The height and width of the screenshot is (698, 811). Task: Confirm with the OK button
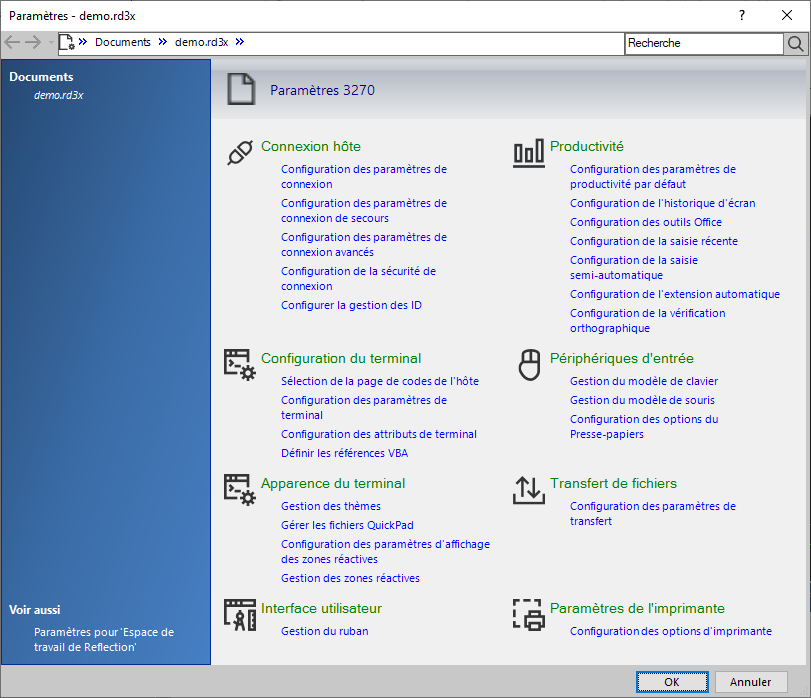pos(672,682)
